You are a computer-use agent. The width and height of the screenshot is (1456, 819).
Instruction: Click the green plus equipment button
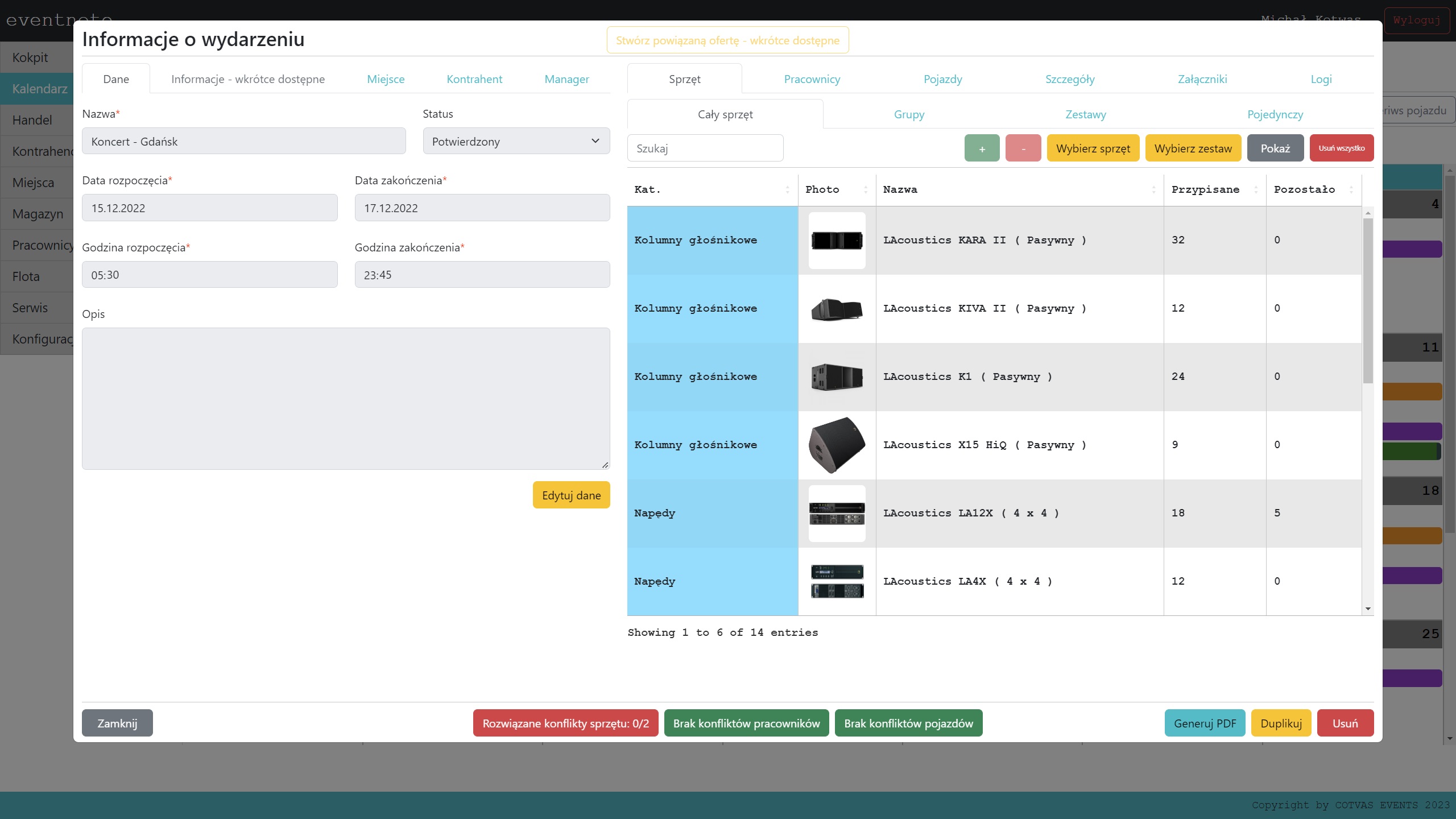coord(982,148)
